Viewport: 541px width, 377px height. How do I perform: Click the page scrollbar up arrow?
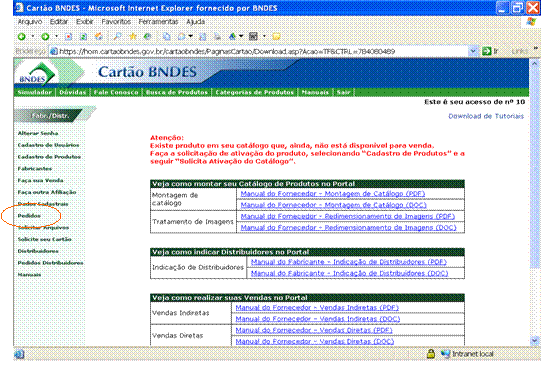(x=534, y=63)
